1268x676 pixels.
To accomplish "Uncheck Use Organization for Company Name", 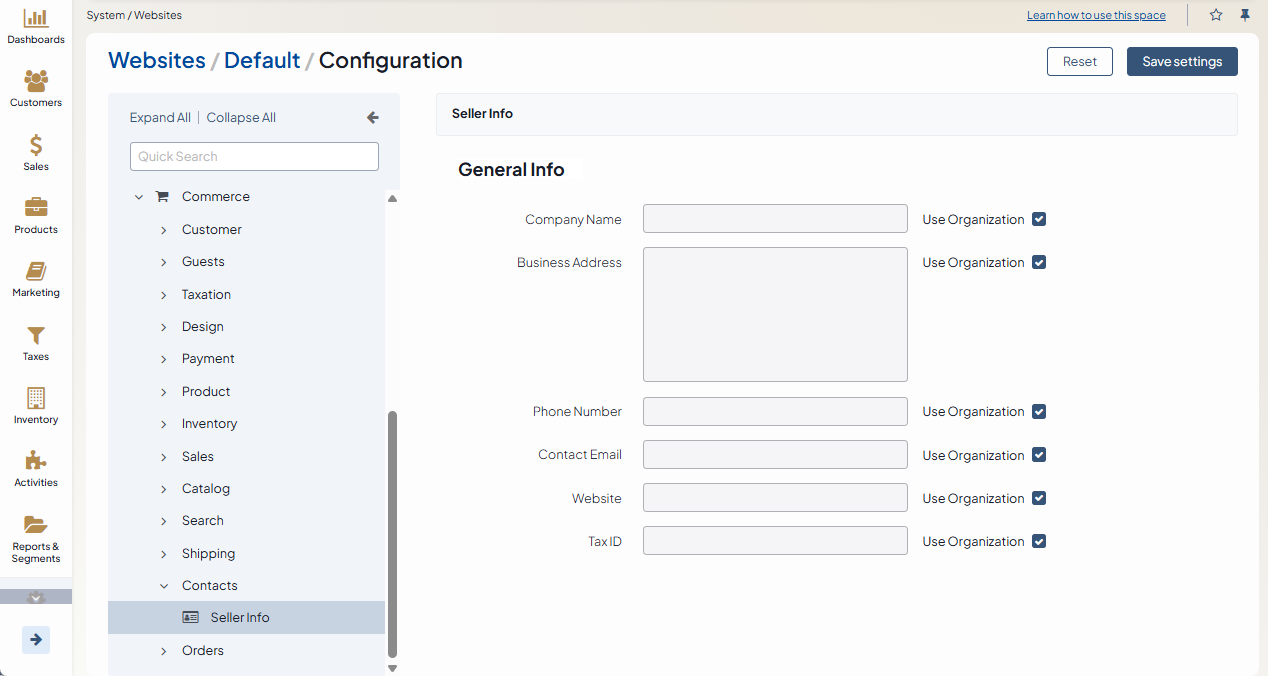I will click(x=1039, y=219).
